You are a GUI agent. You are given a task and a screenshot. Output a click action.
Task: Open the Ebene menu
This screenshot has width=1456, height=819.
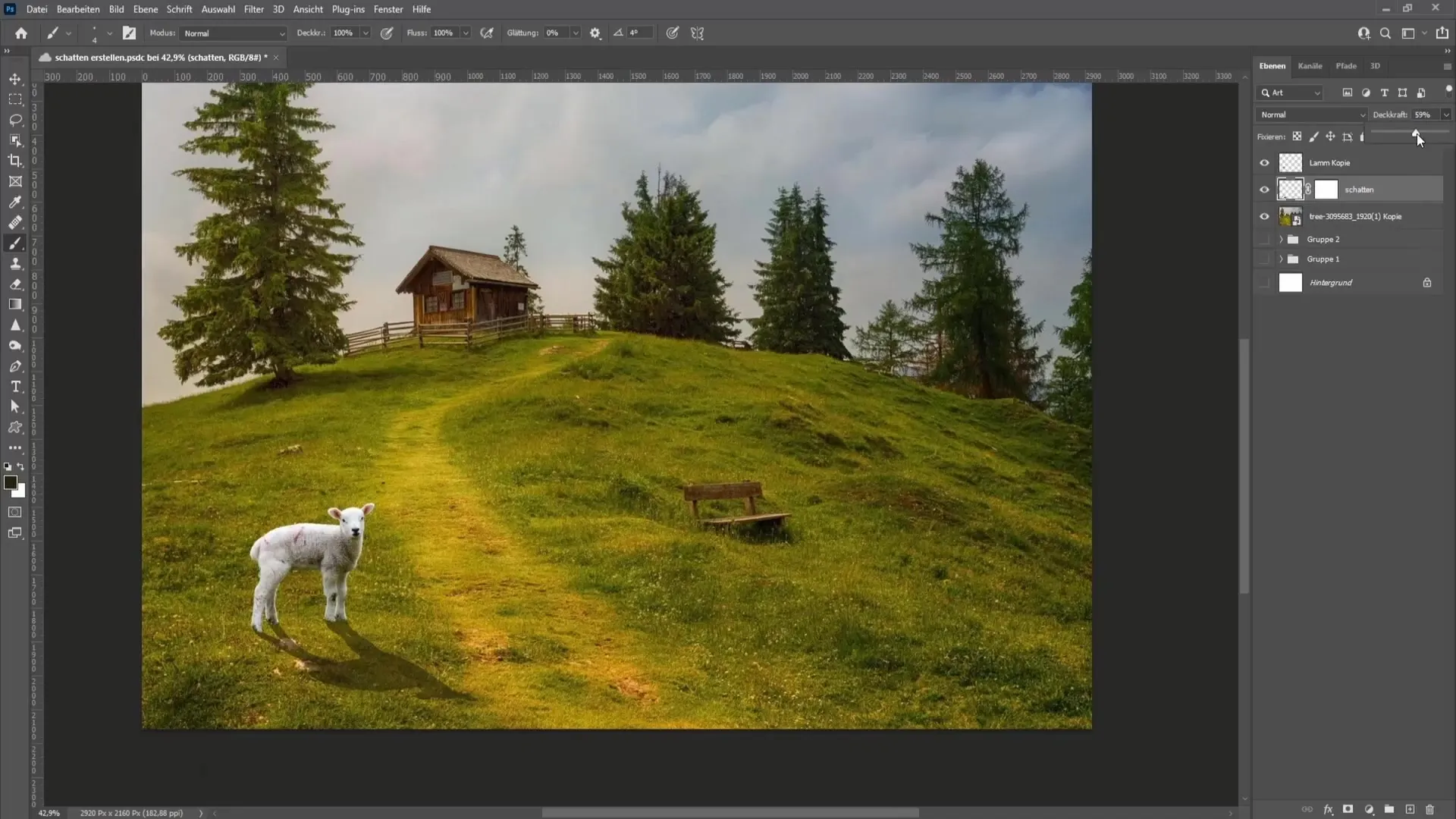coord(143,9)
